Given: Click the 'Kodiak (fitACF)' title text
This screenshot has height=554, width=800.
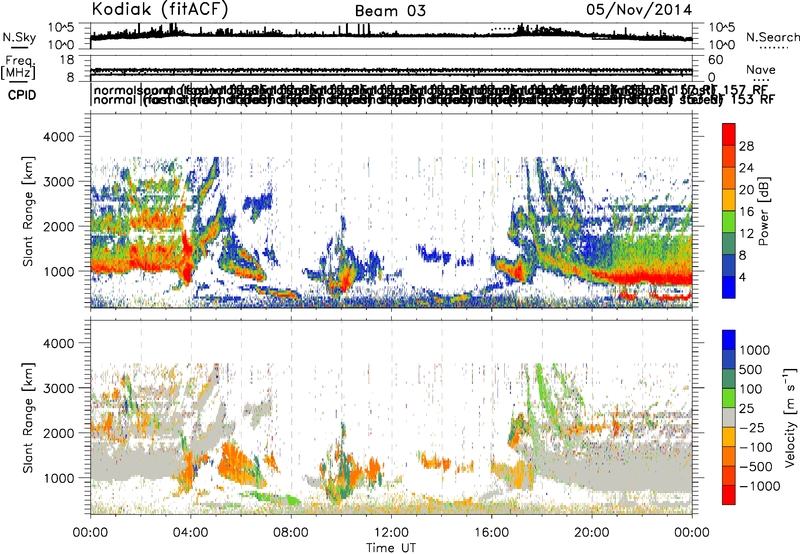Looking at the screenshot, I should pyautogui.click(x=160, y=9).
